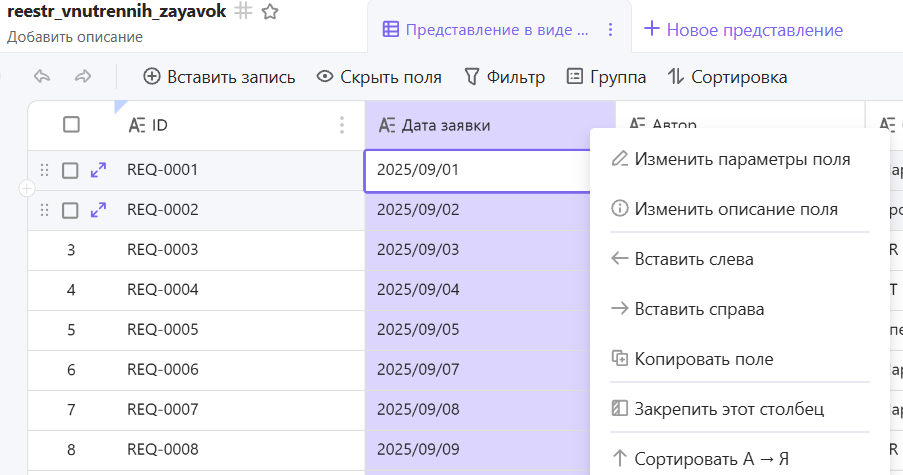Choose 'Копировать поле' menu item
This screenshot has width=903, height=475.
pos(739,359)
